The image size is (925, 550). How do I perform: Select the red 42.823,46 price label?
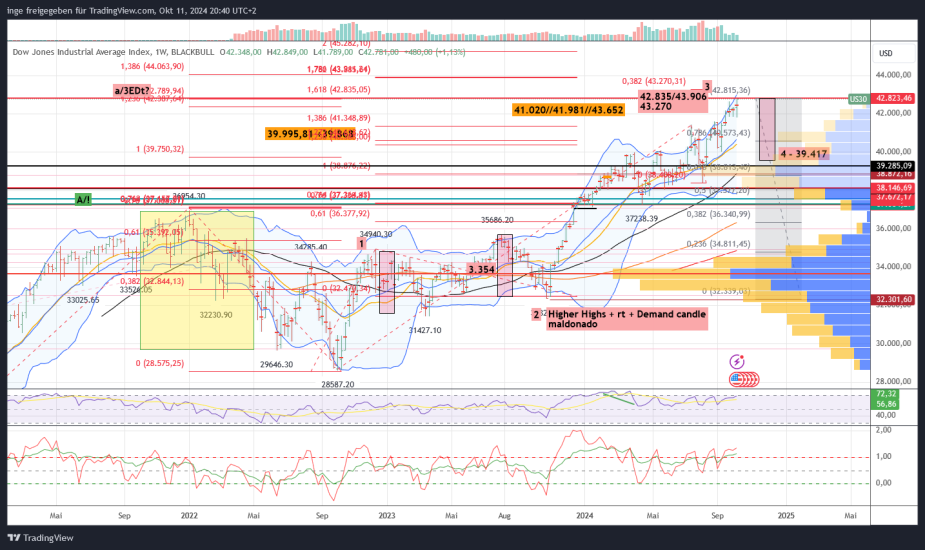[896, 99]
